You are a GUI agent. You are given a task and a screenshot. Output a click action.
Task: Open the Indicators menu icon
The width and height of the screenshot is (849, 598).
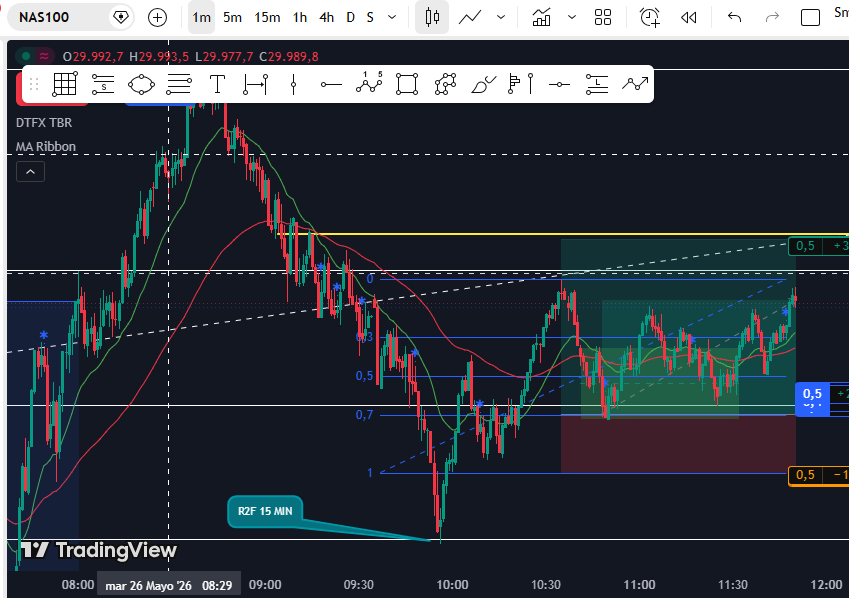coord(541,17)
